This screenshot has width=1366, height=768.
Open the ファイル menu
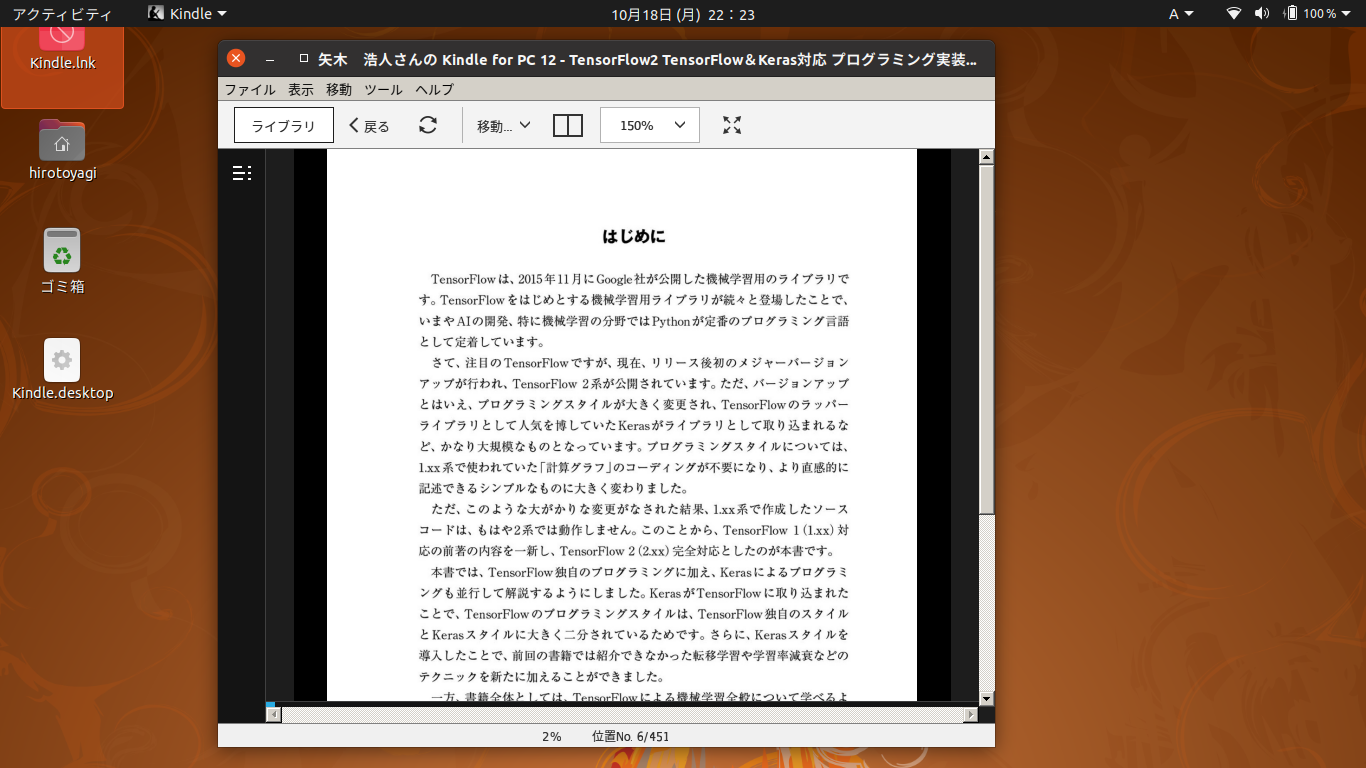(250, 89)
